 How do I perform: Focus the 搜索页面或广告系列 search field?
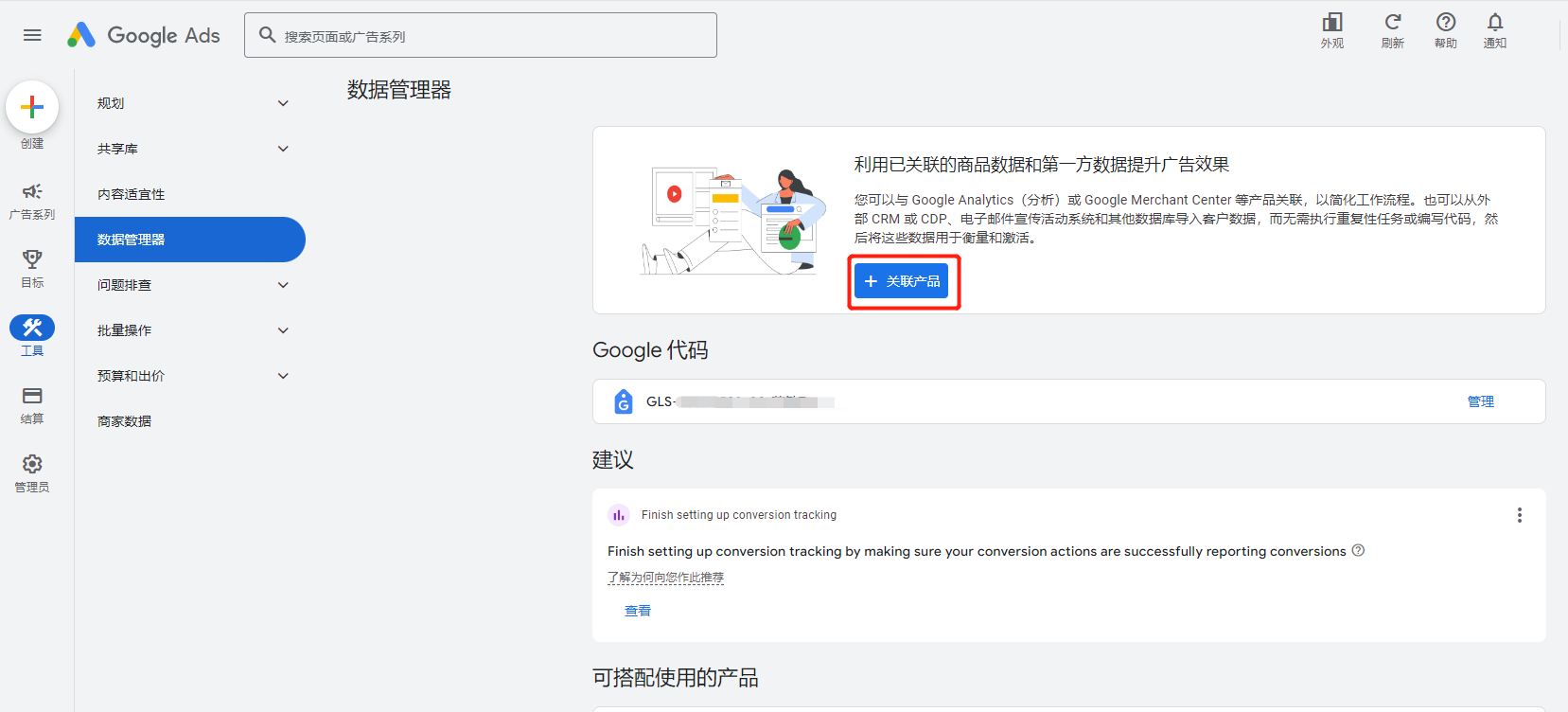[481, 35]
